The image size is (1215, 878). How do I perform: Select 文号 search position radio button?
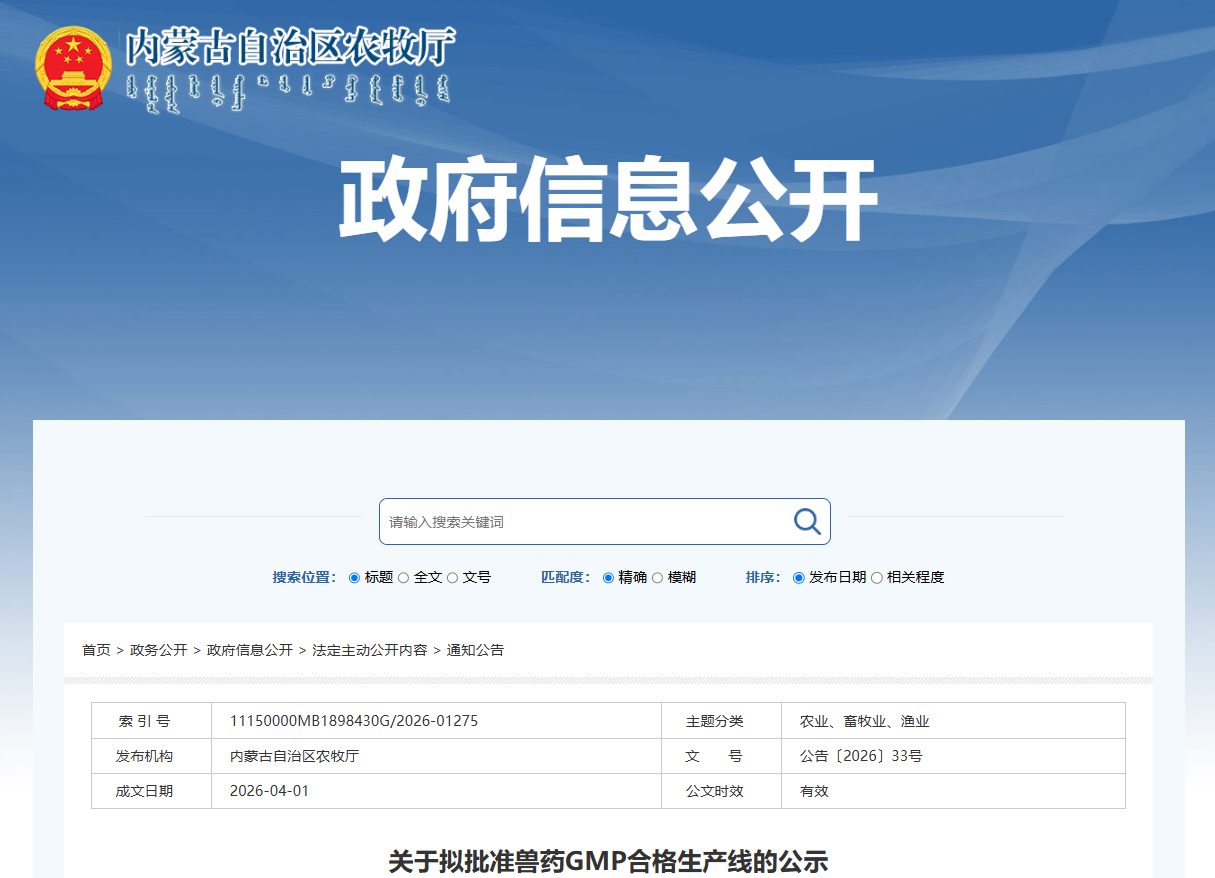pos(453,578)
